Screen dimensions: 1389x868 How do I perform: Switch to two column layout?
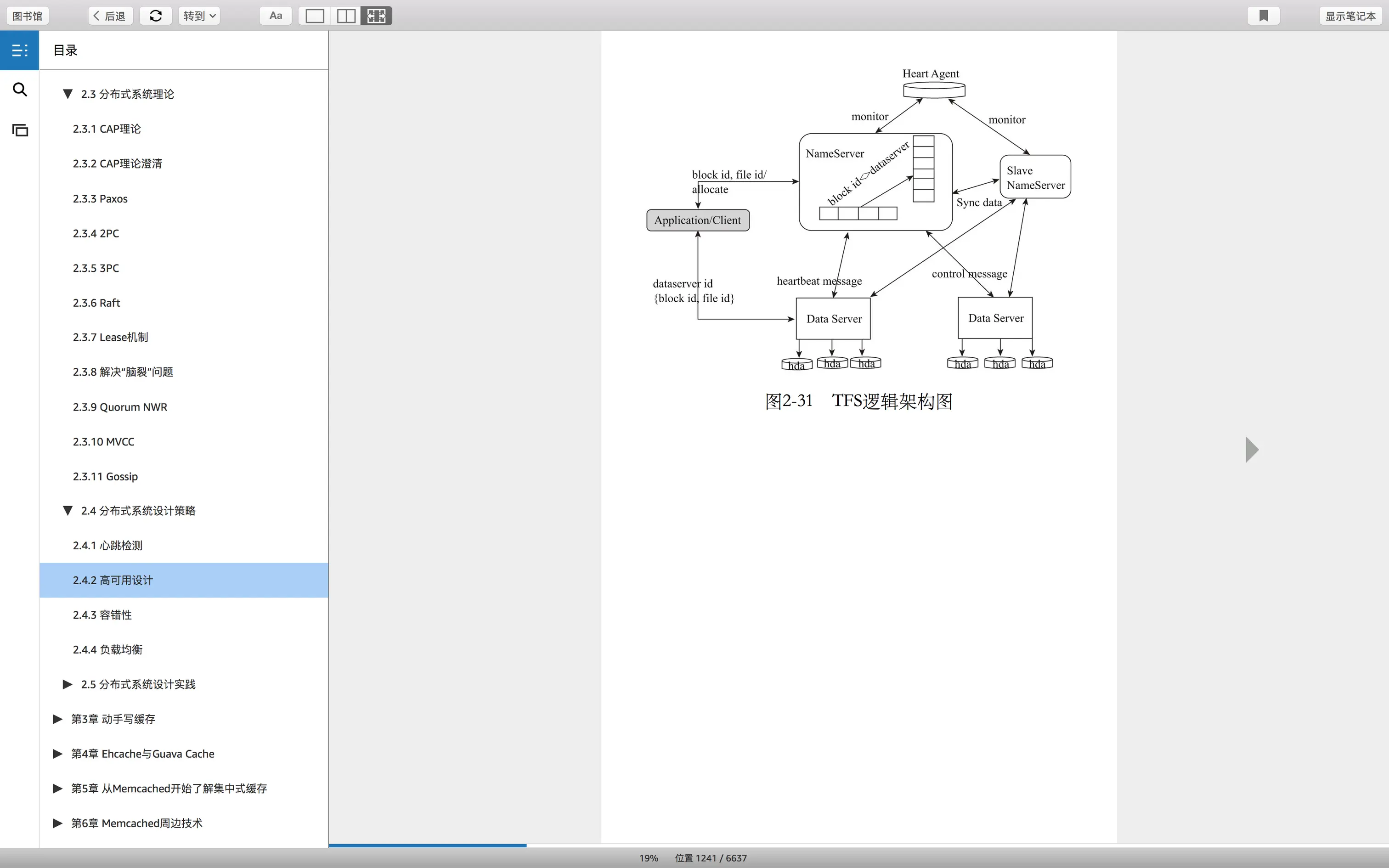(345, 16)
